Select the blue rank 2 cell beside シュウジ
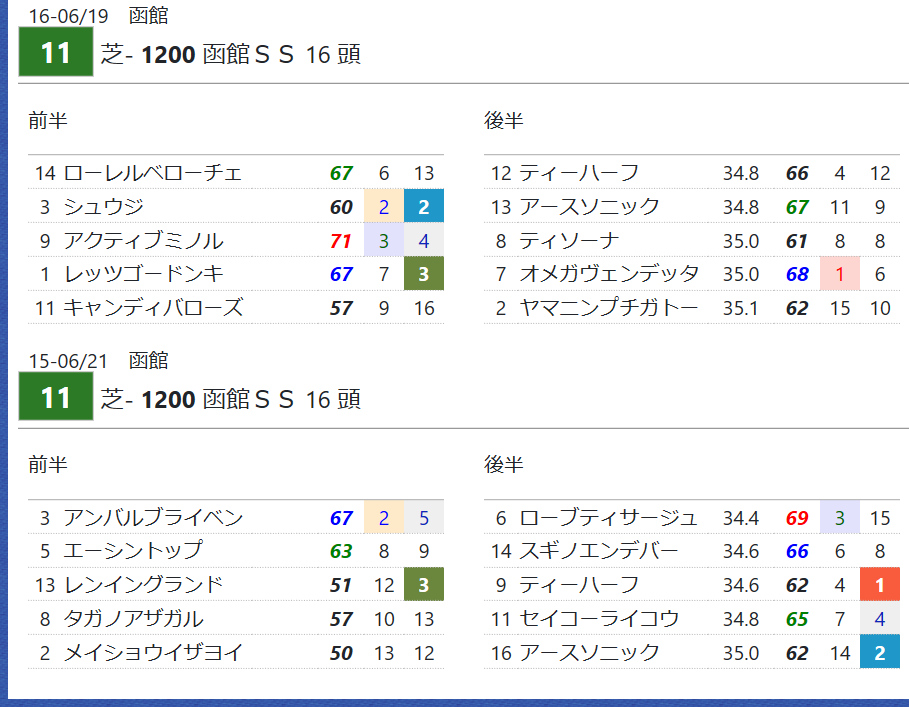The width and height of the screenshot is (909, 707). pyautogui.click(x=424, y=206)
